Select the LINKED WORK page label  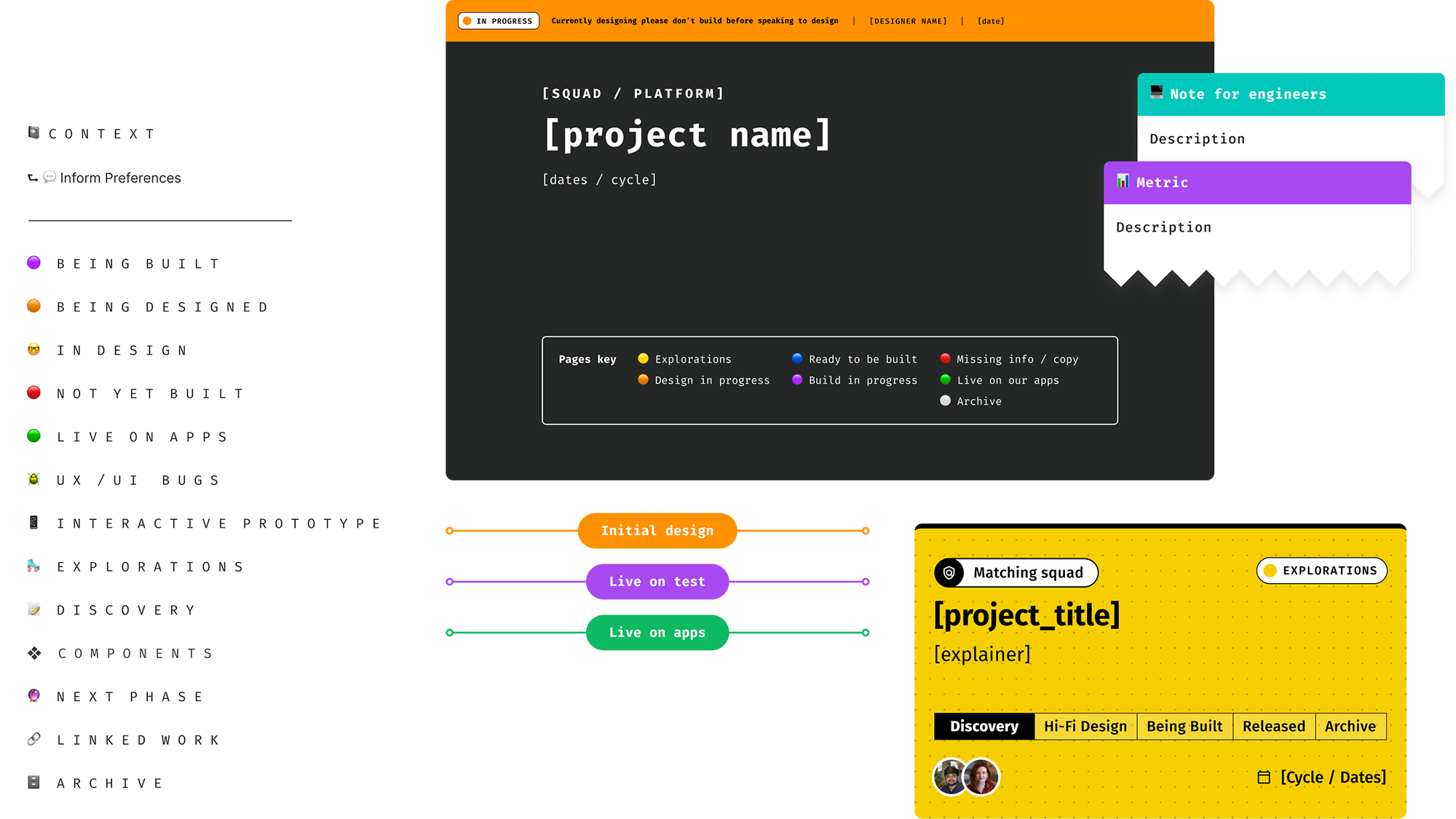pos(138,740)
